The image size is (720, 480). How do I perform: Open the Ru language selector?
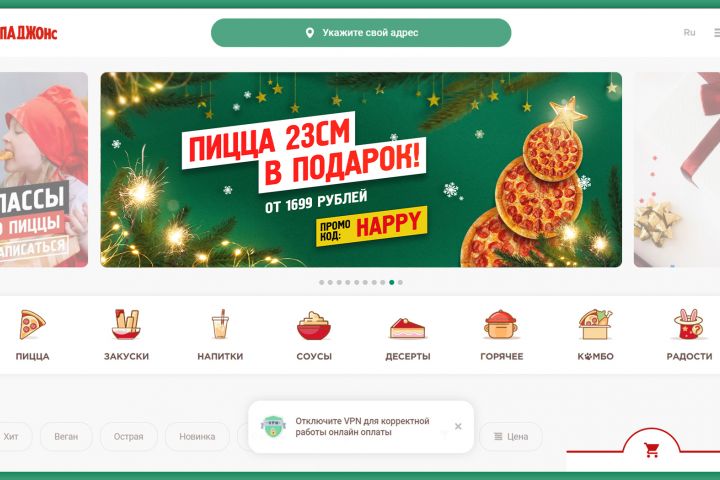[689, 33]
